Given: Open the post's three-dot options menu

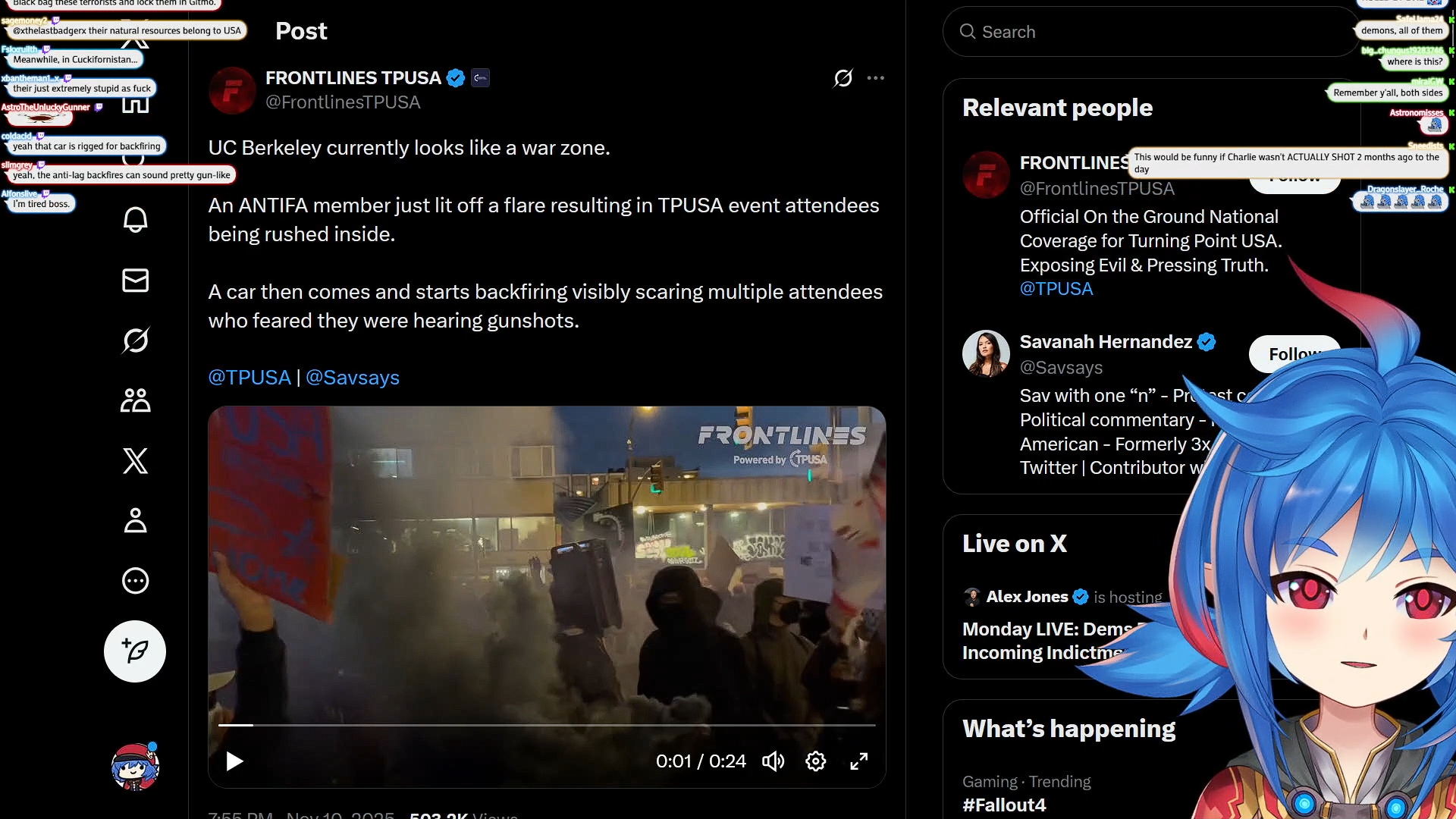Looking at the screenshot, I should [875, 78].
